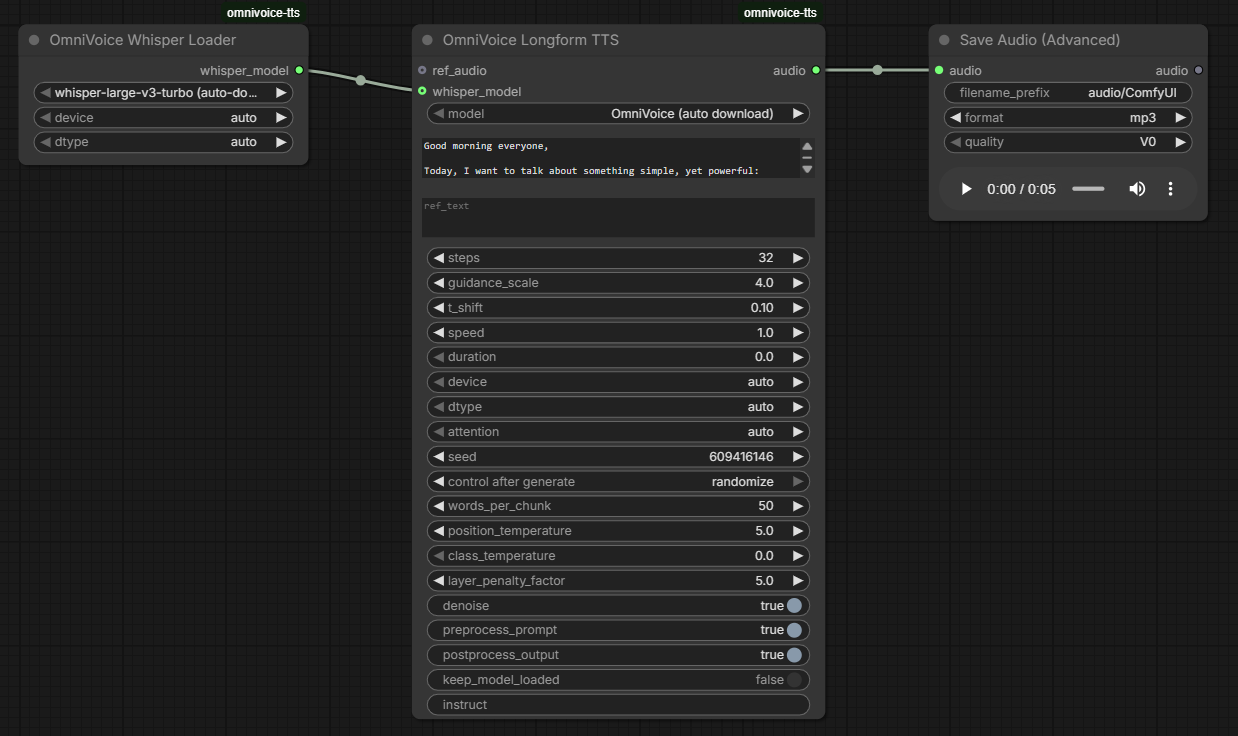Decrease speed with left arrow

(x=438, y=333)
